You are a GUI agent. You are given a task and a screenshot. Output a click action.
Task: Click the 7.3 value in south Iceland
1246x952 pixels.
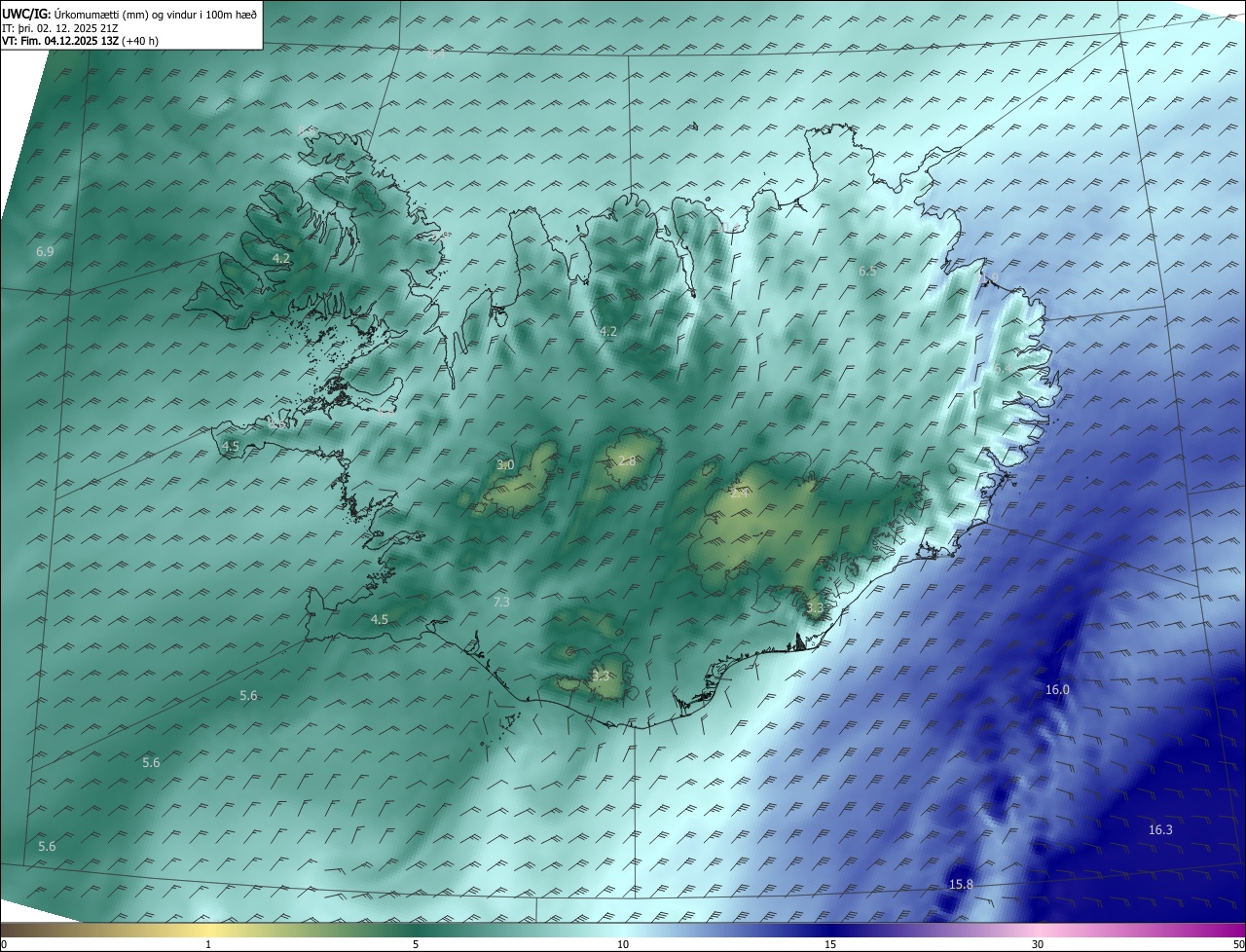[501, 603]
